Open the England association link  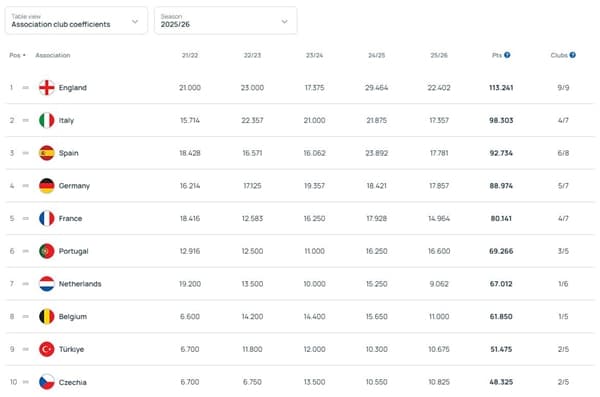(x=73, y=88)
